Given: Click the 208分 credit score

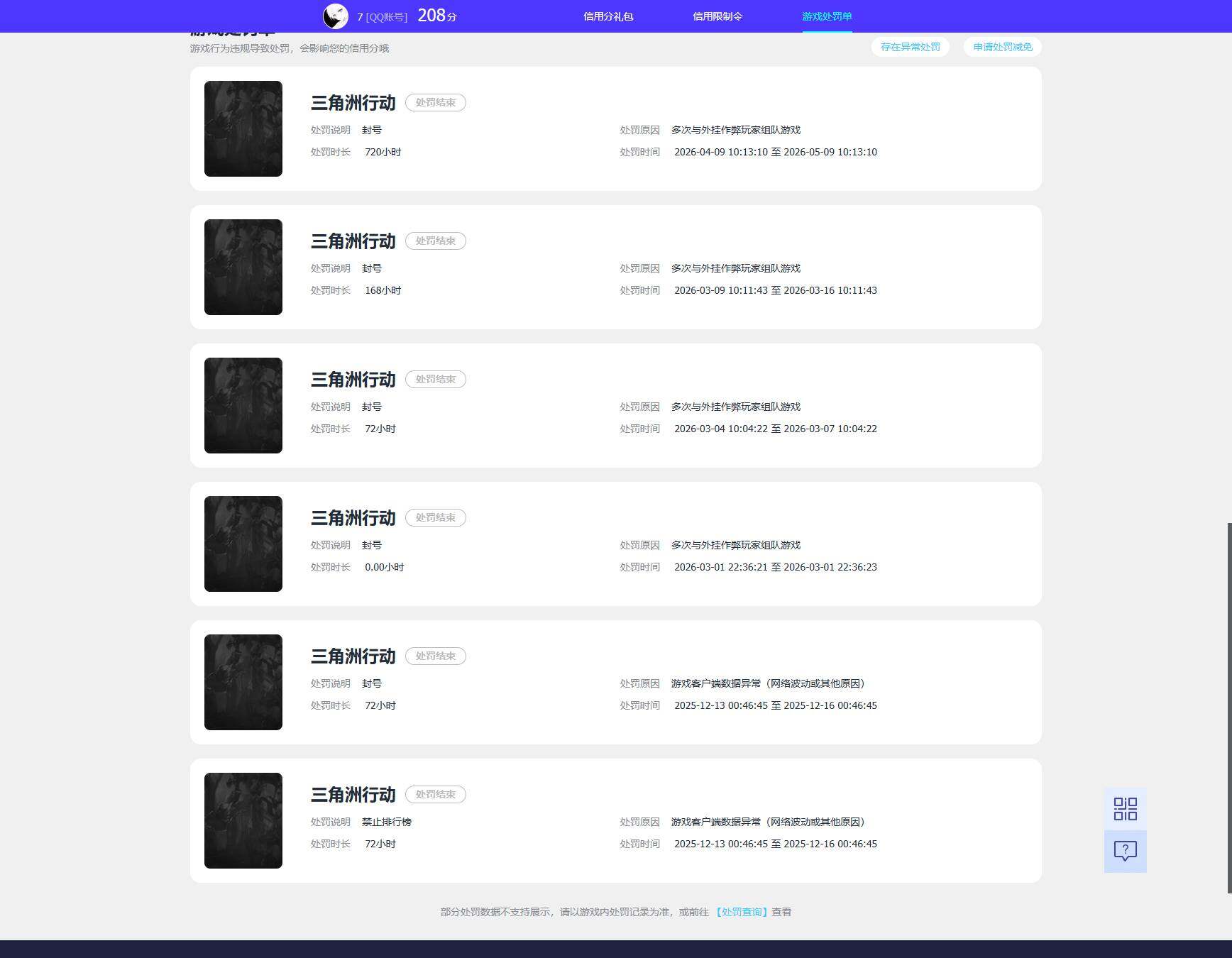Looking at the screenshot, I should coord(436,16).
